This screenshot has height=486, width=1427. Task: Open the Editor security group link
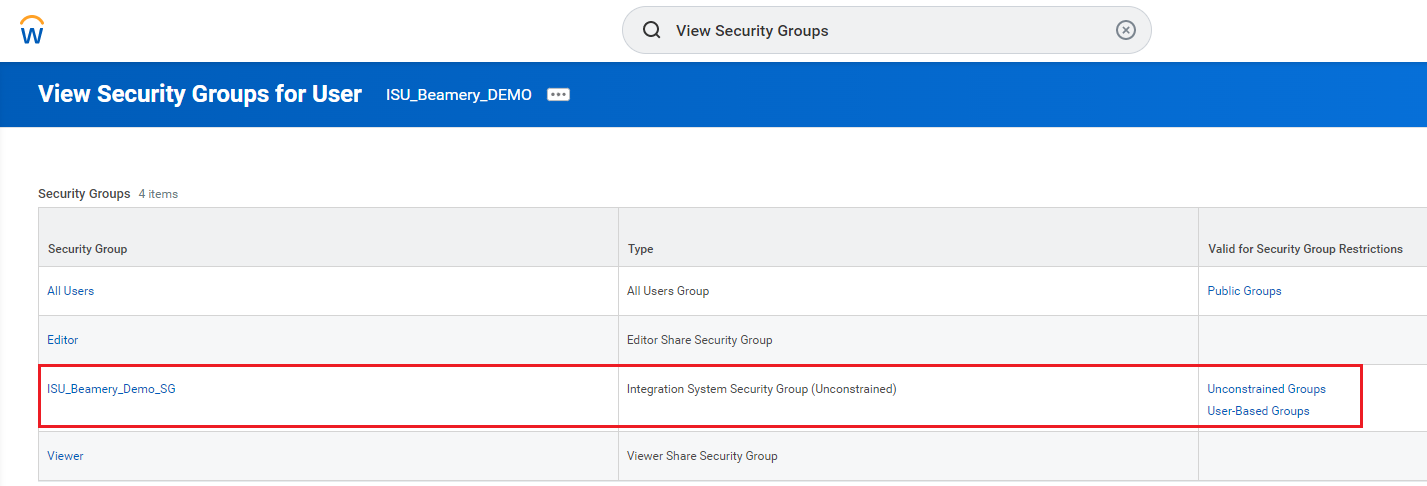(63, 340)
